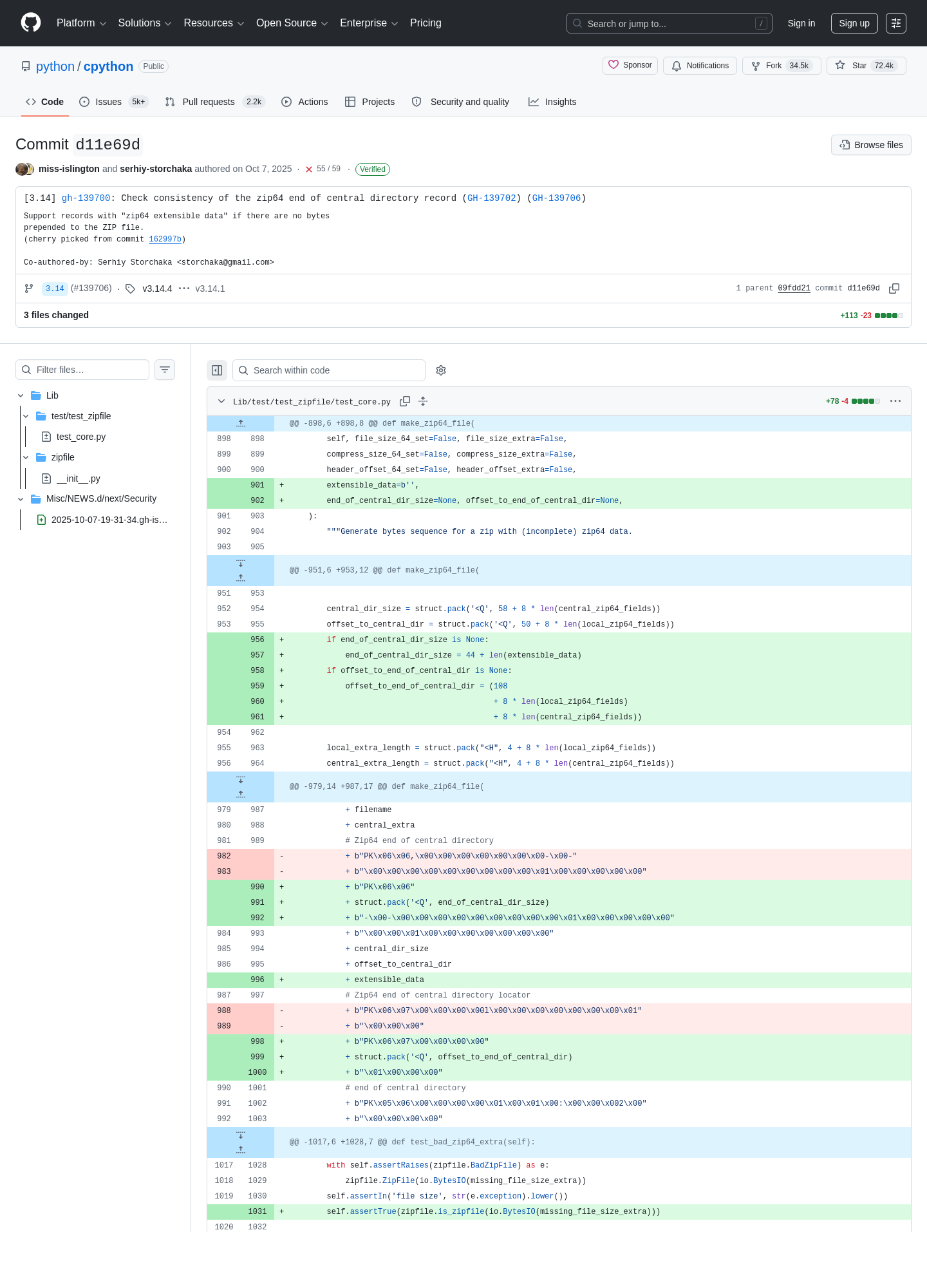The width and height of the screenshot is (927, 1288).
Task: Open file filter options icon
Action: click(165, 370)
